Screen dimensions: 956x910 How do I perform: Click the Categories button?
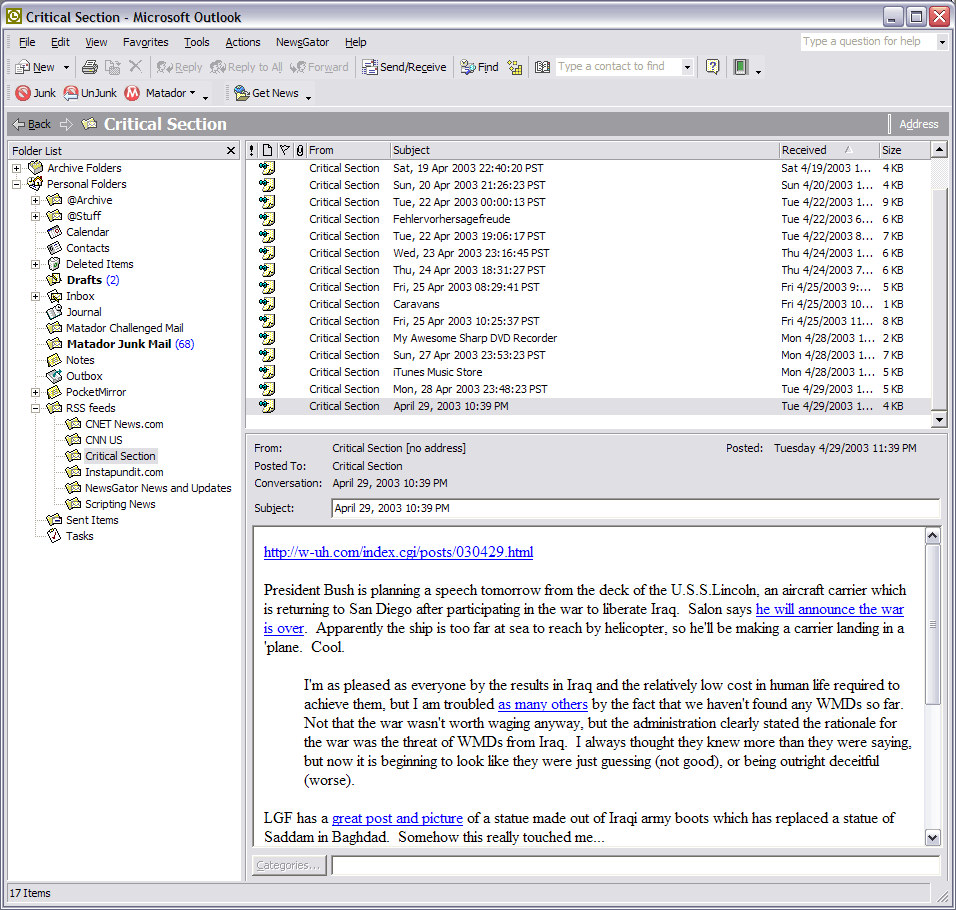(x=289, y=865)
